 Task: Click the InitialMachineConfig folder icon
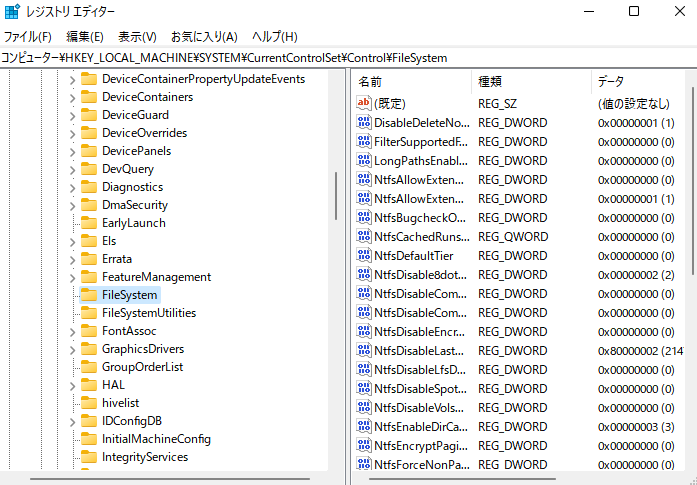(89, 439)
